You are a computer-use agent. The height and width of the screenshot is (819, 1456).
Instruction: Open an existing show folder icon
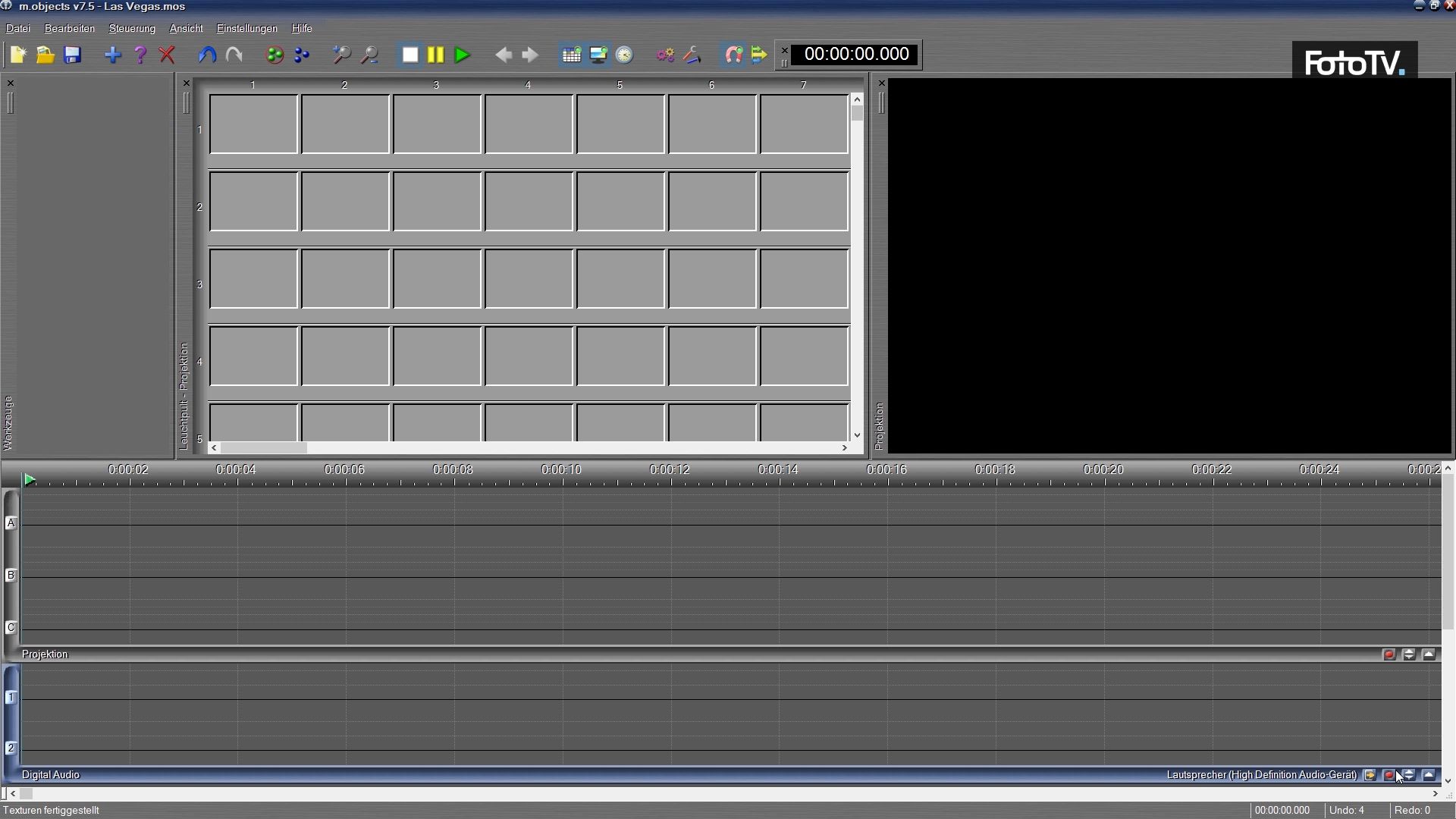coord(45,55)
